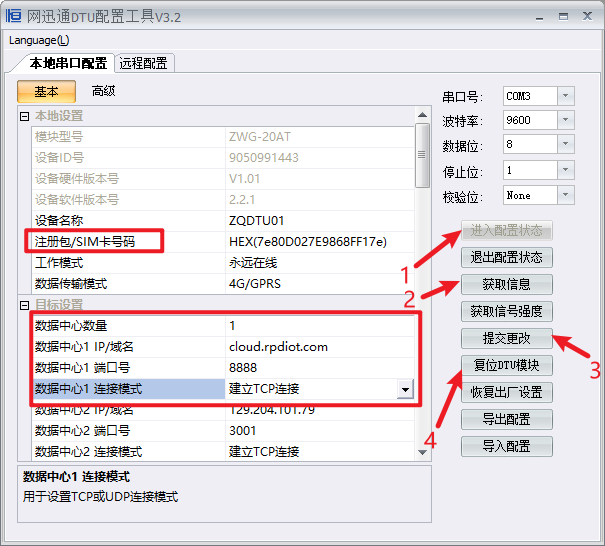
Task: Open the Language menu
Action: (39, 40)
